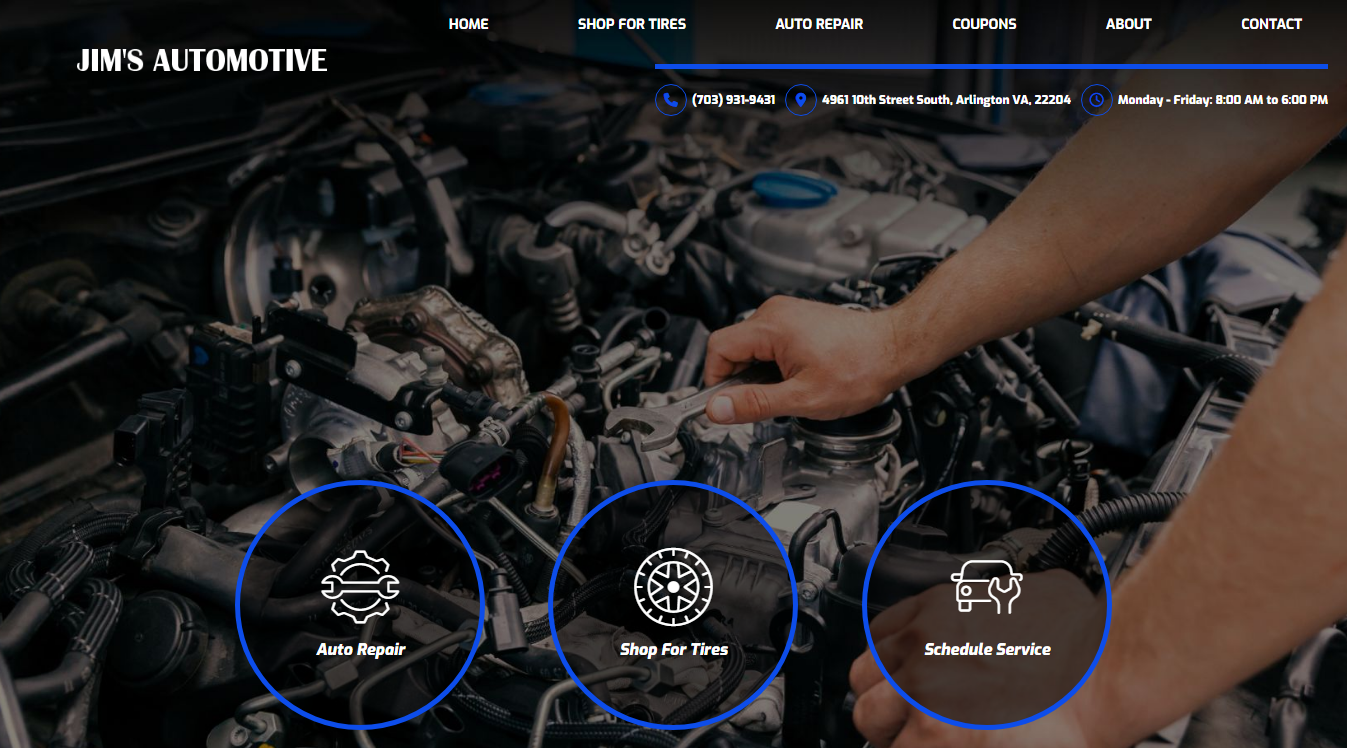Screen dimensions: 1347x748
Task: Open the Auto Repair circle label
Action: (361, 649)
